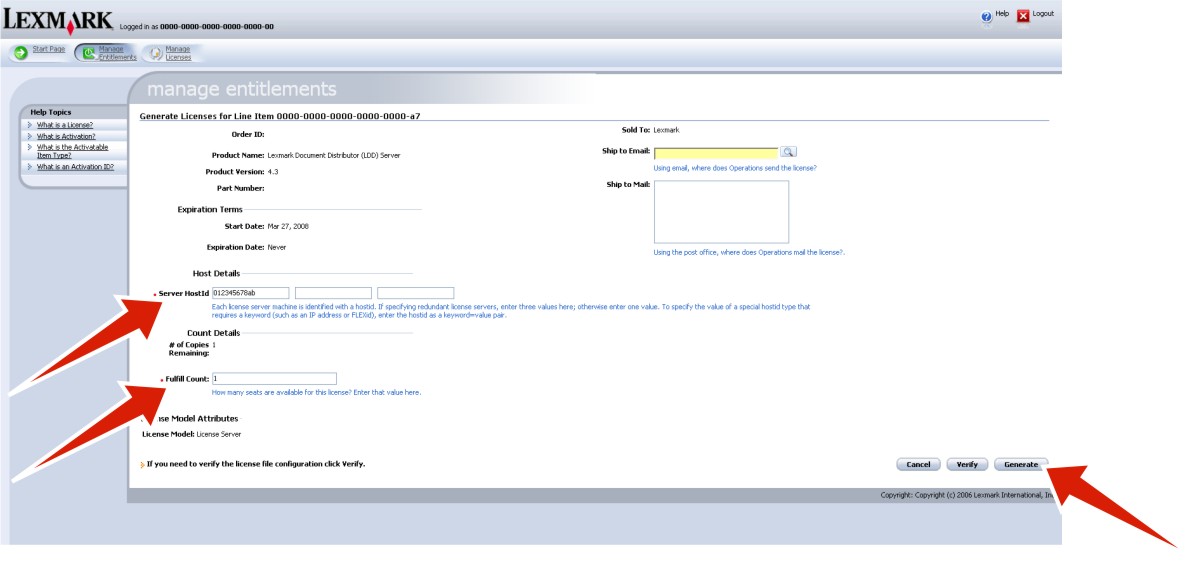Click the product name 'Lexmark Document Distributor (LDD) Server'
This screenshot has height=564, width=1201.
coord(334,156)
